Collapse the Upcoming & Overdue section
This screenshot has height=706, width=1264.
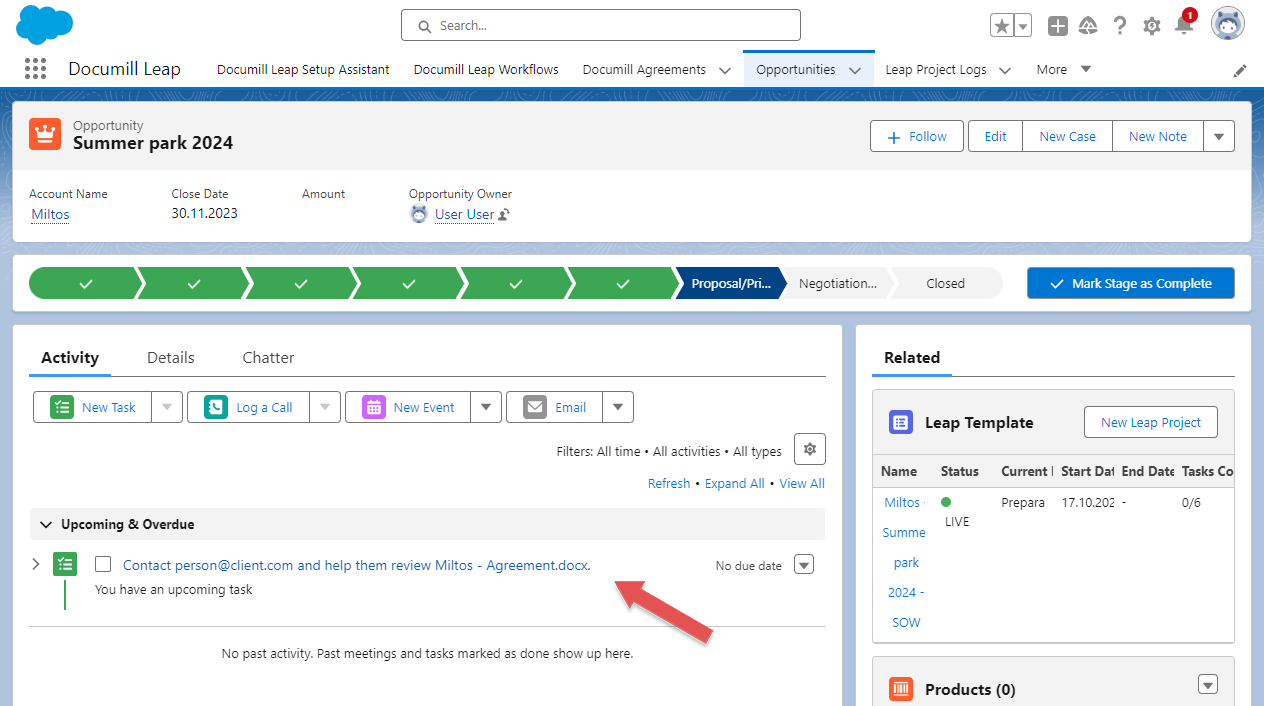coord(46,523)
